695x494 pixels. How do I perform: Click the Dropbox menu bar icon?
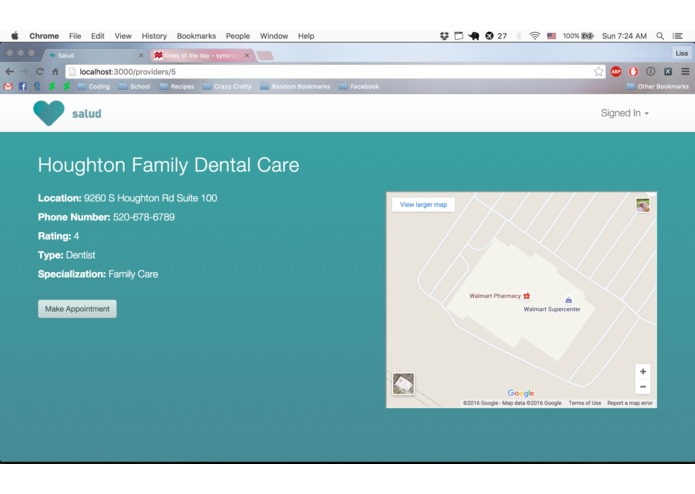click(444, 36)
